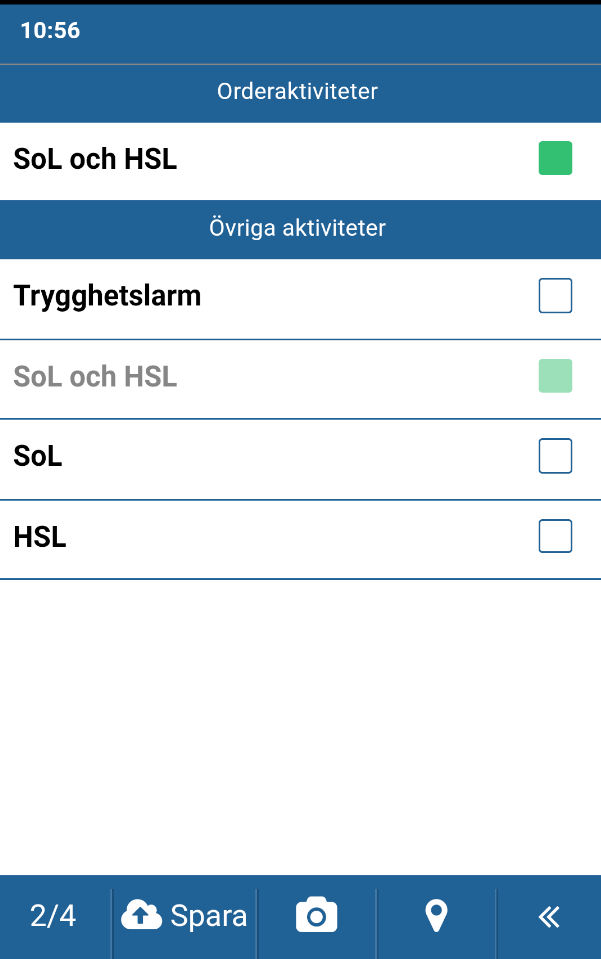Tap the Övriga aktiviteter section header
This screenshot has height=959, width=601.
(x=300, y=228)
